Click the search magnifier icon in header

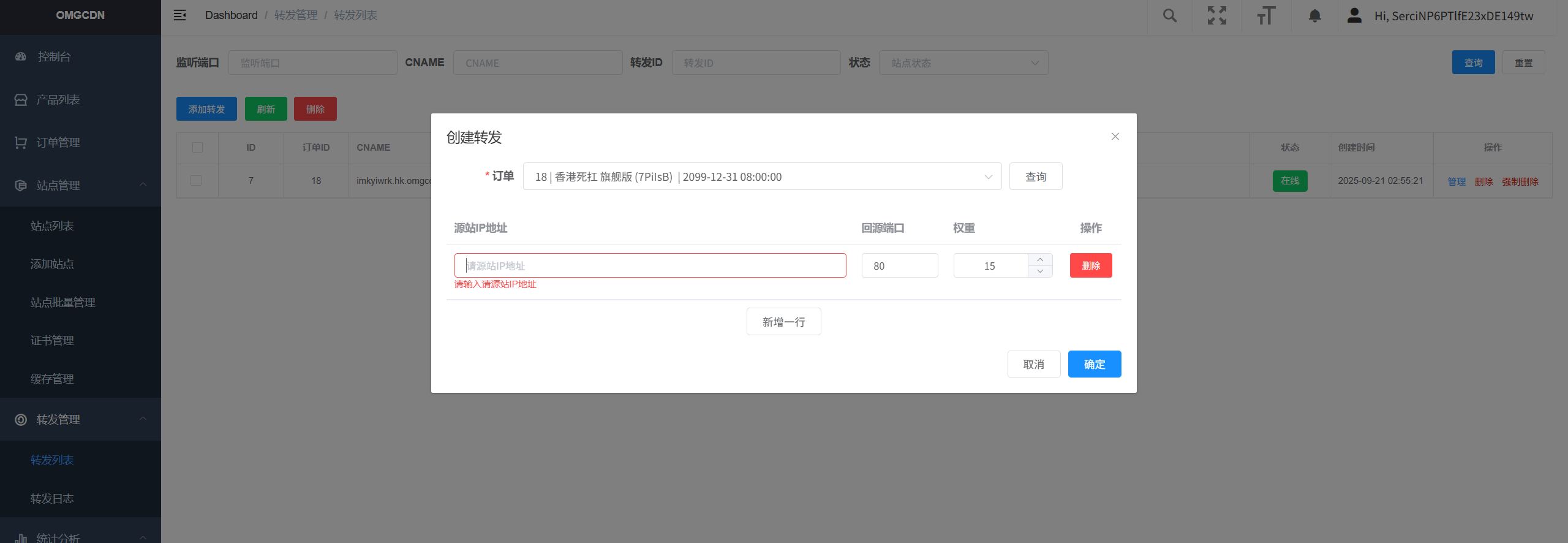[1169, 16]
